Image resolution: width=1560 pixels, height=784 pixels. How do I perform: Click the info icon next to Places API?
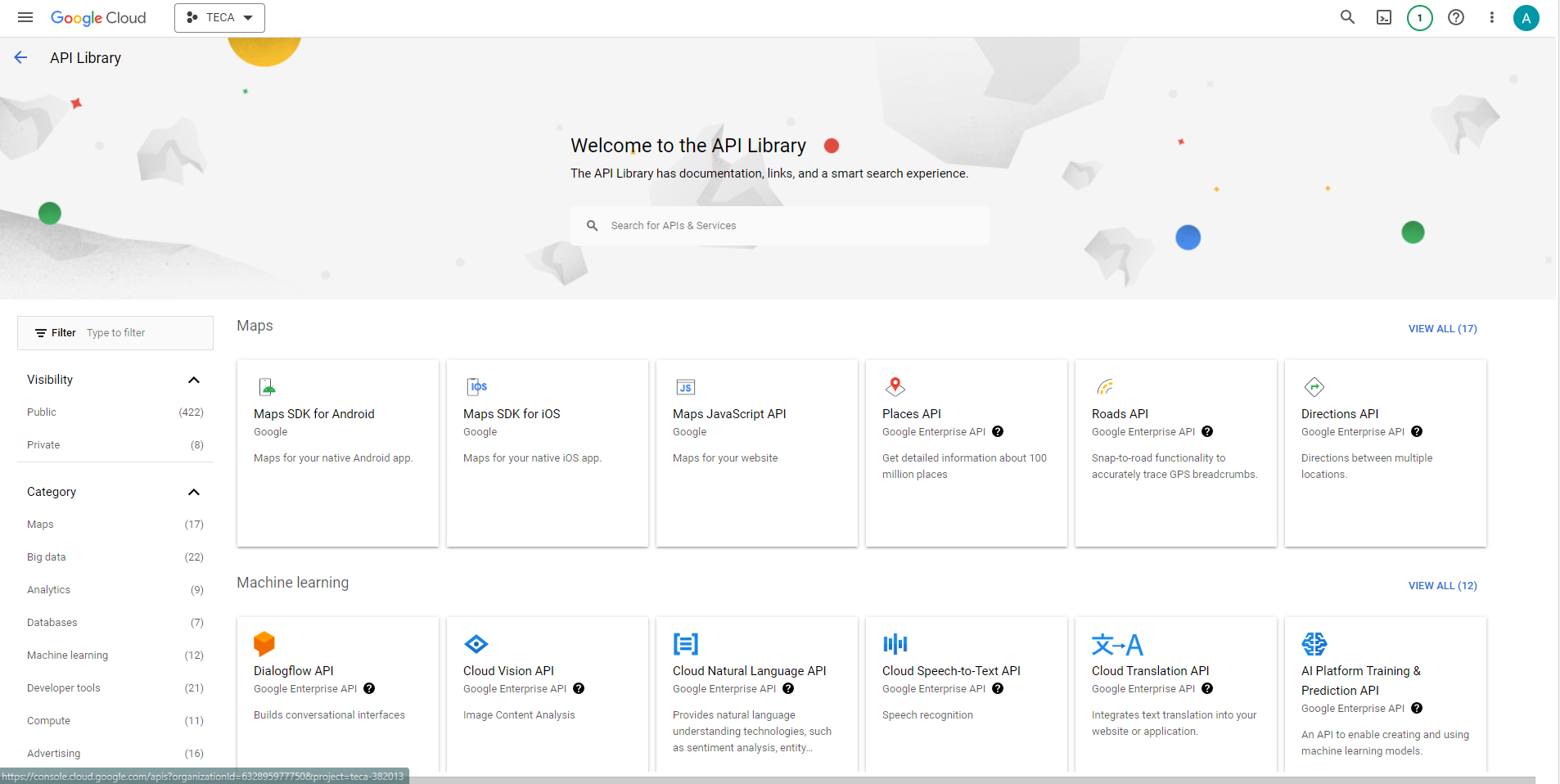(x=998, y=432)
